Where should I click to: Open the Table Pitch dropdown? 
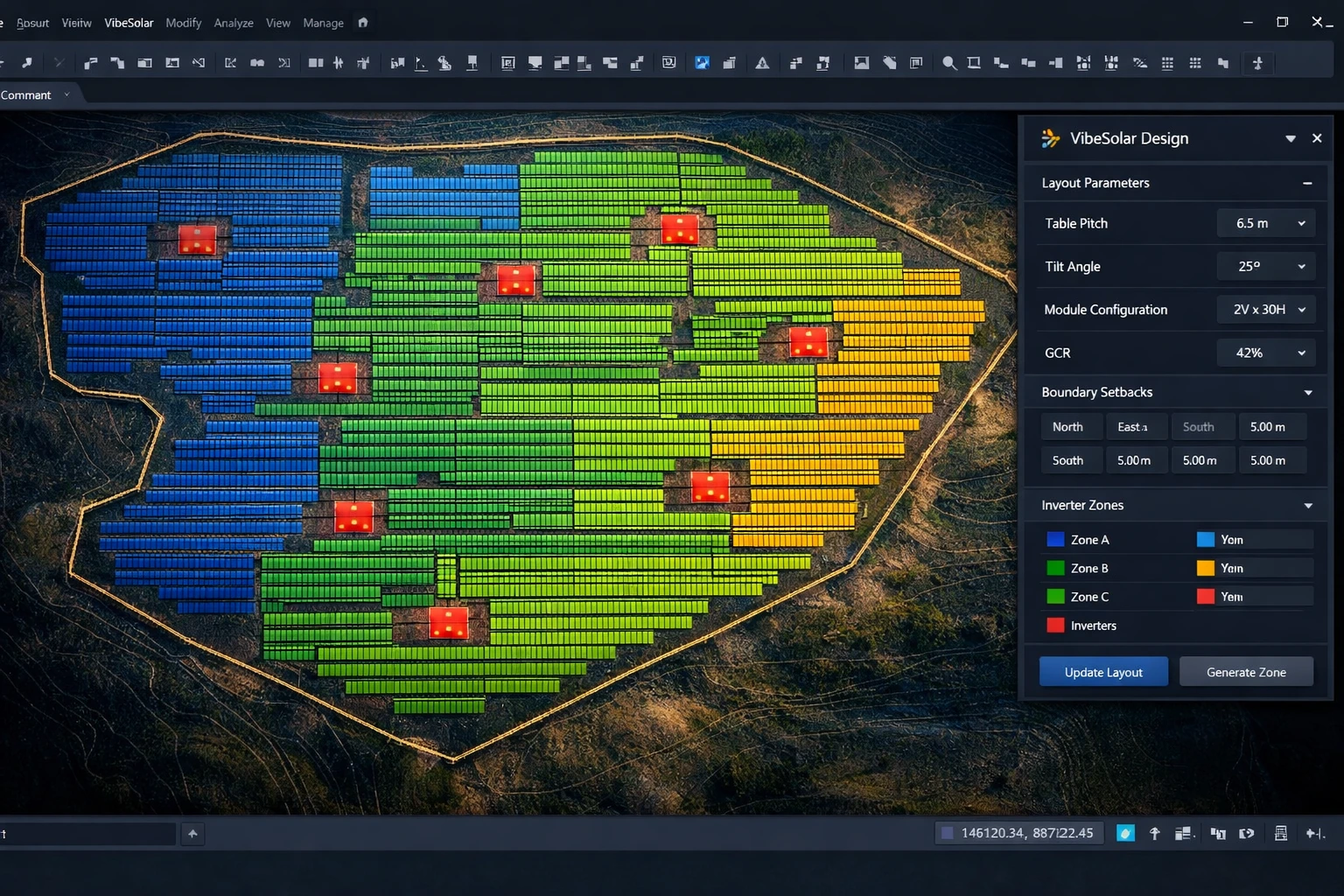point(1266,223)
